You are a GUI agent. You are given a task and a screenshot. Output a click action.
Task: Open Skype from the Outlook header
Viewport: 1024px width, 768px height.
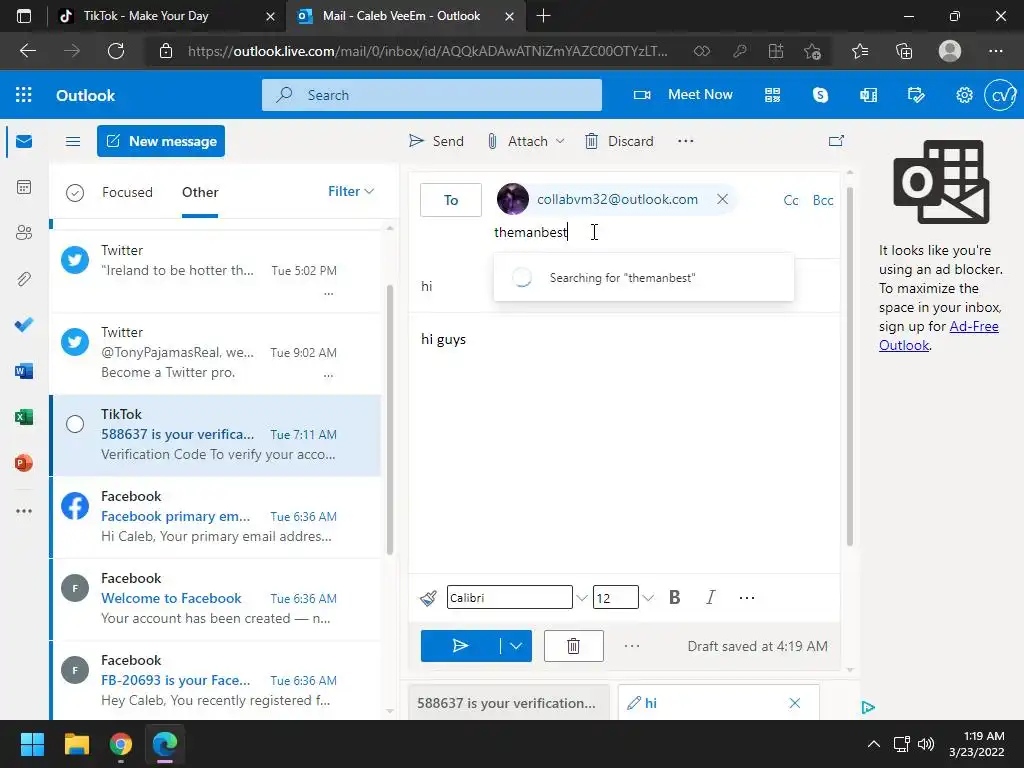tap(820, 95)
